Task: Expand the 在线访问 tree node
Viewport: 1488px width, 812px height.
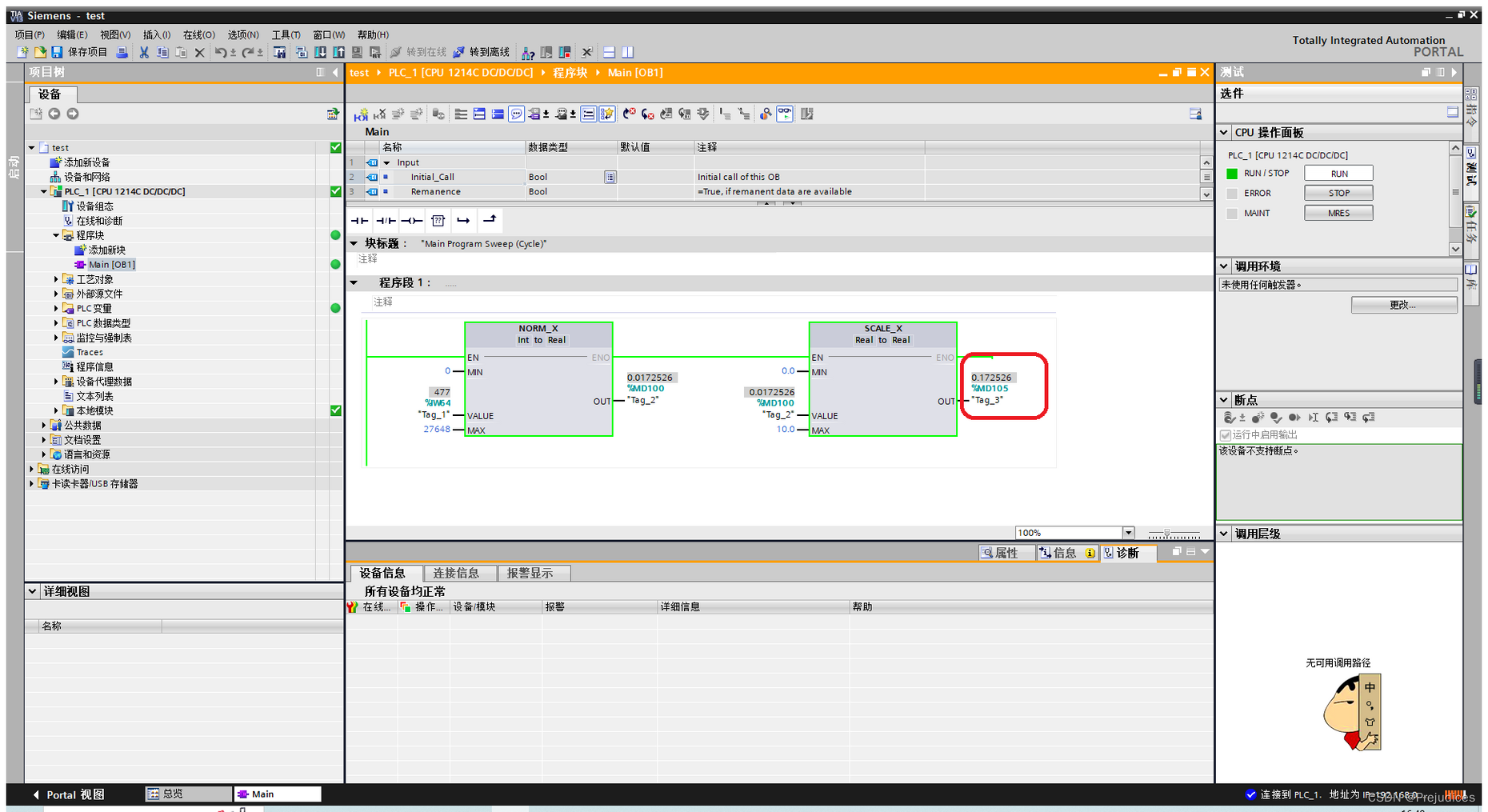Action: tap(32, 469)
